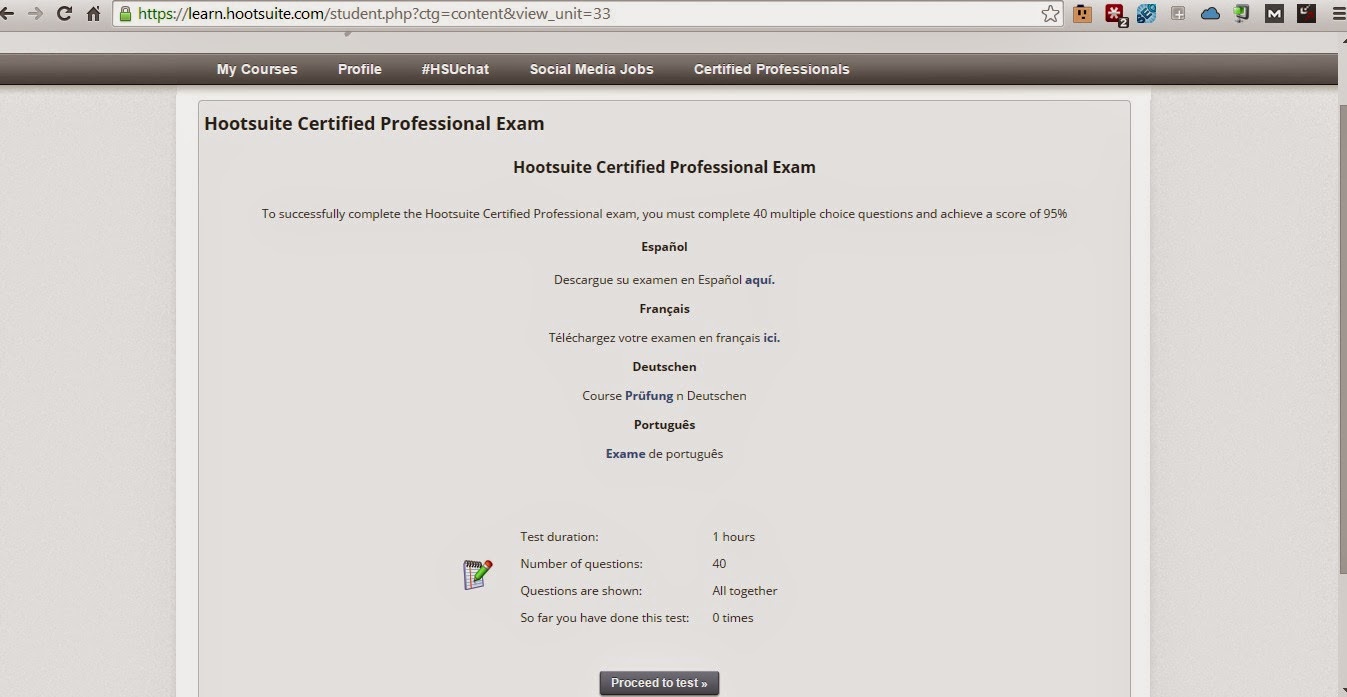Click the notepad pencil test icon
The width and height of the screenshot is (1347, 697).
477,575
